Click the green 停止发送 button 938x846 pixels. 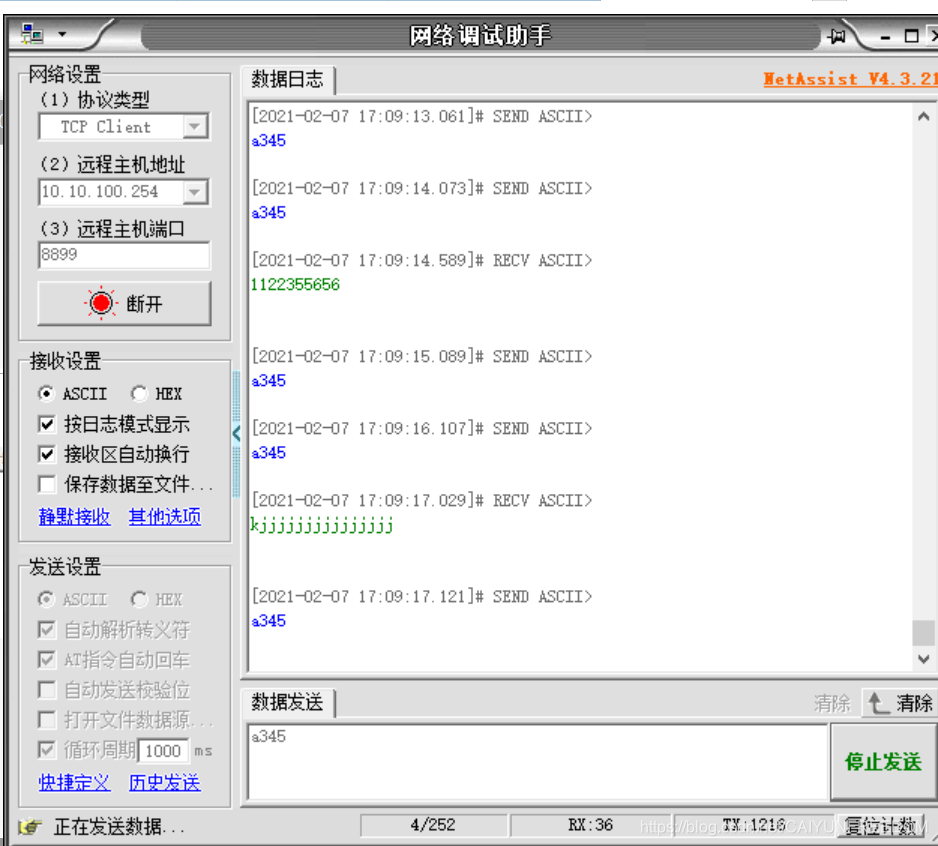884,762
